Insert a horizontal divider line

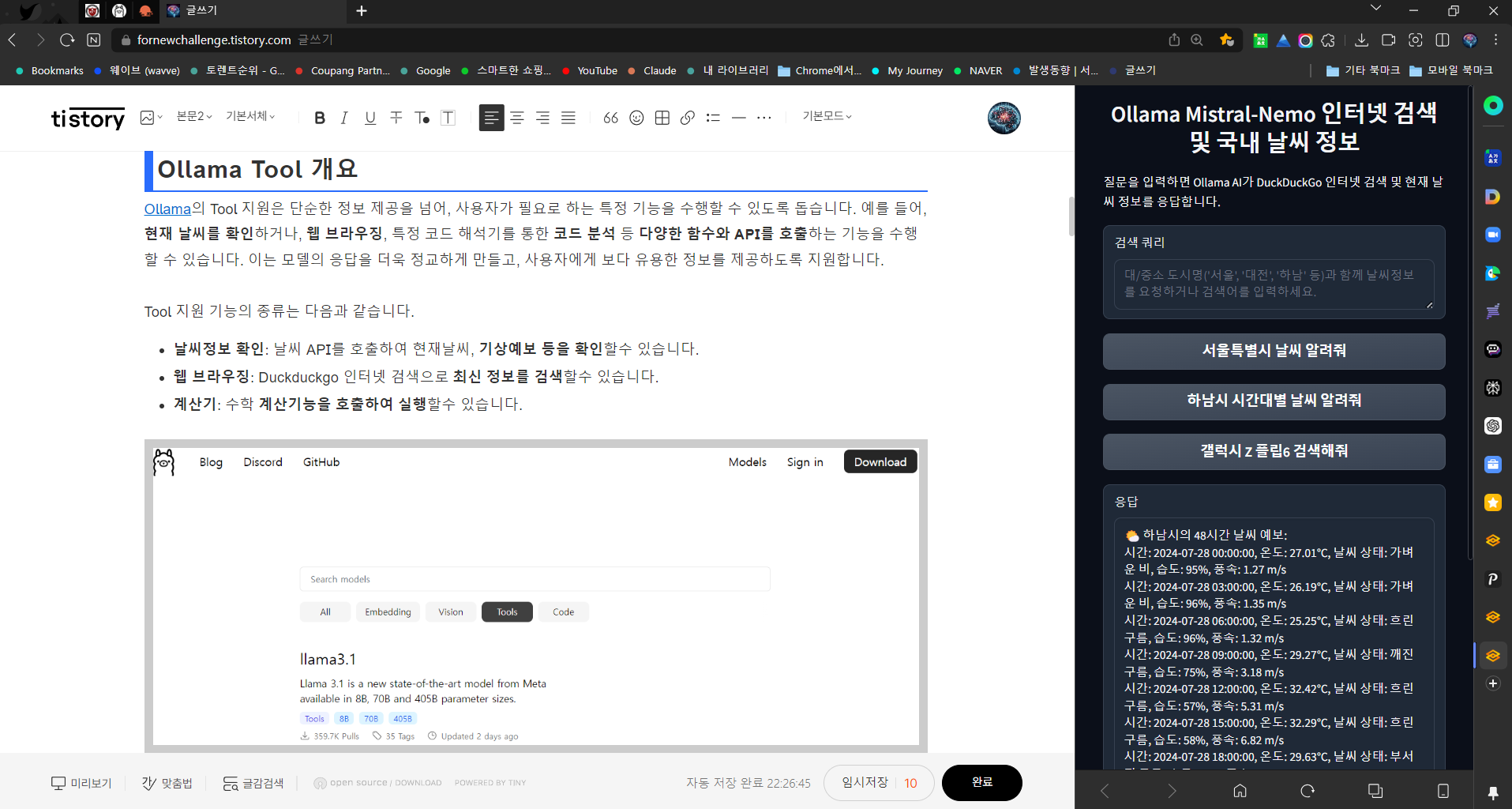pyautogui.click(x=739, y=118)
